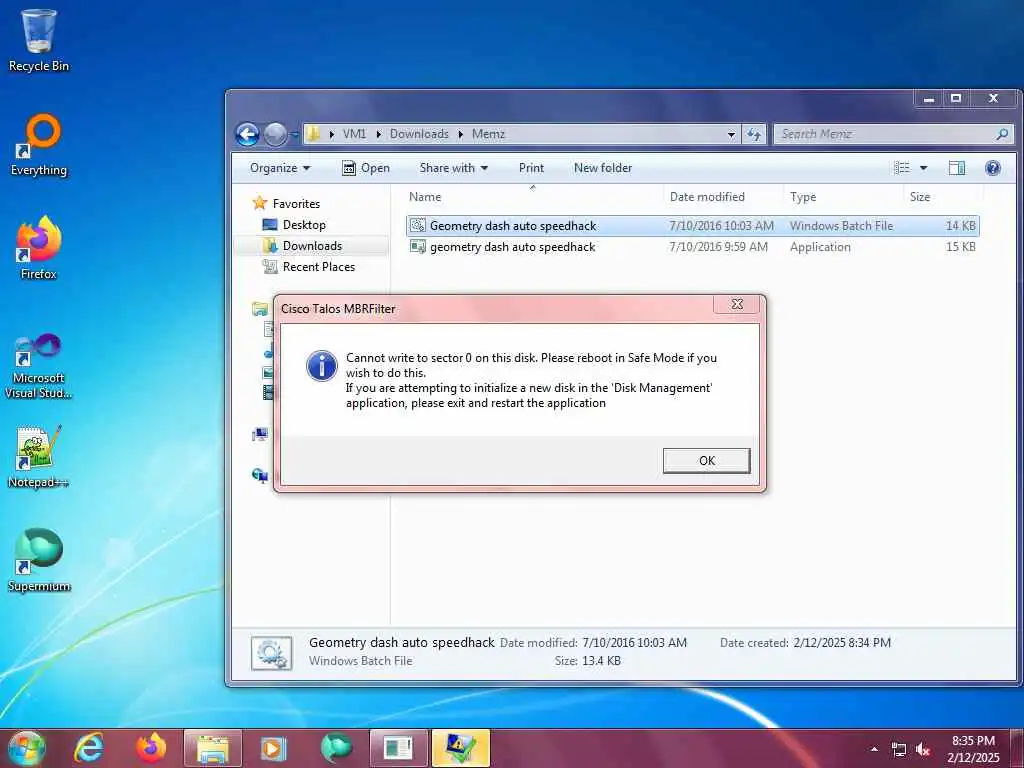Image resolution: width=1024 pixels, height=768 pixels.
Task: Select the highlighted yellow taskbar application
Action: [460, 748]
